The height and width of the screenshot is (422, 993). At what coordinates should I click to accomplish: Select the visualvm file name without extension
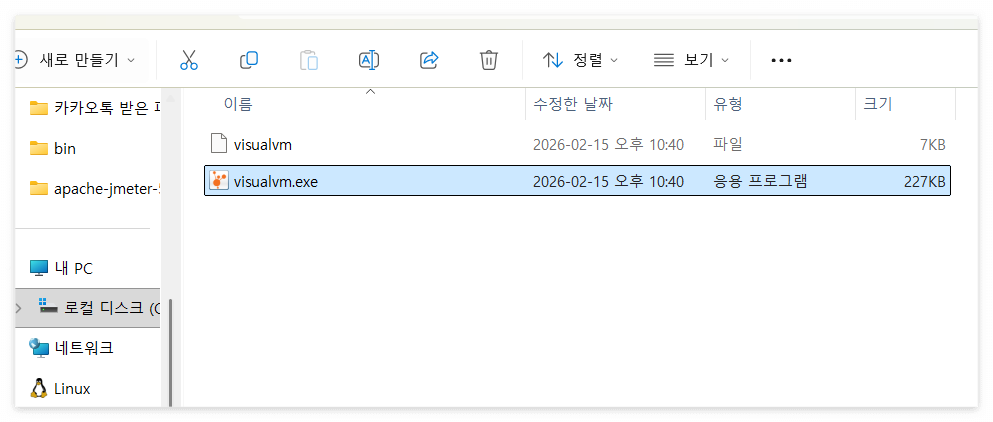(x=262, y=144)
